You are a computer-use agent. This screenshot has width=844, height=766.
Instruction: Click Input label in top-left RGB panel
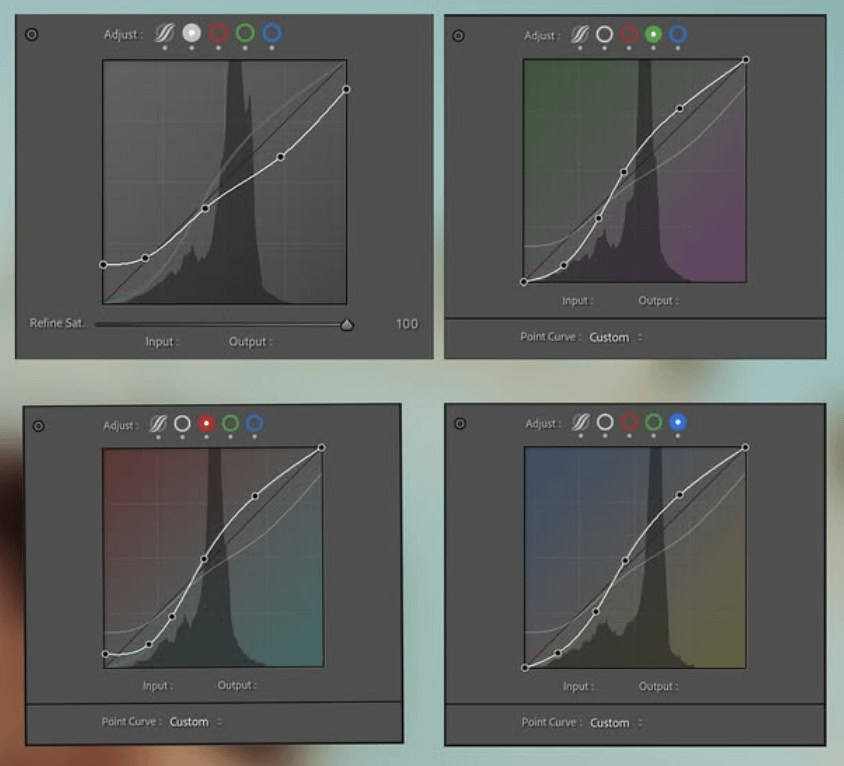[161, 342]
